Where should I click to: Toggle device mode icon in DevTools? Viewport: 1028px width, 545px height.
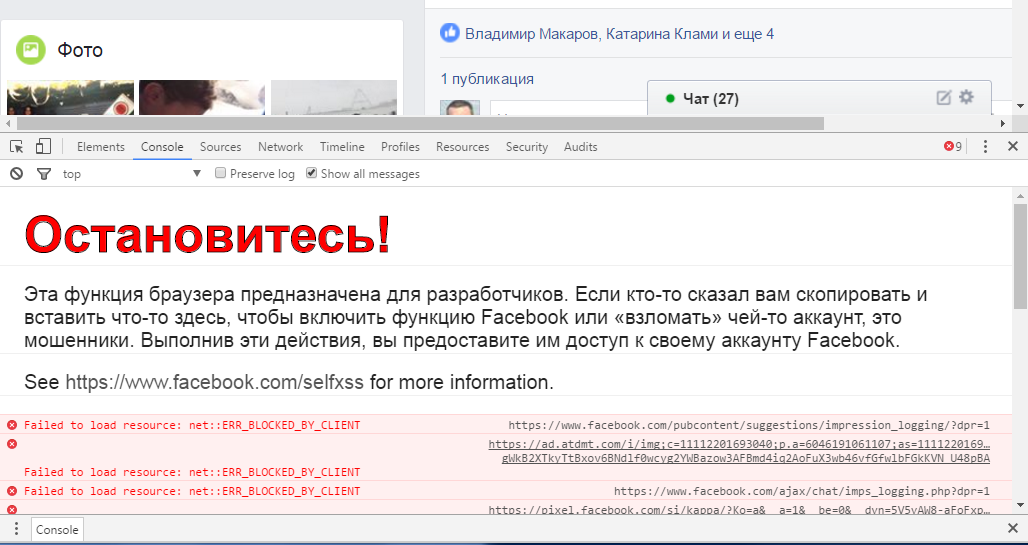pyautogui.click(x=43, y=146)
